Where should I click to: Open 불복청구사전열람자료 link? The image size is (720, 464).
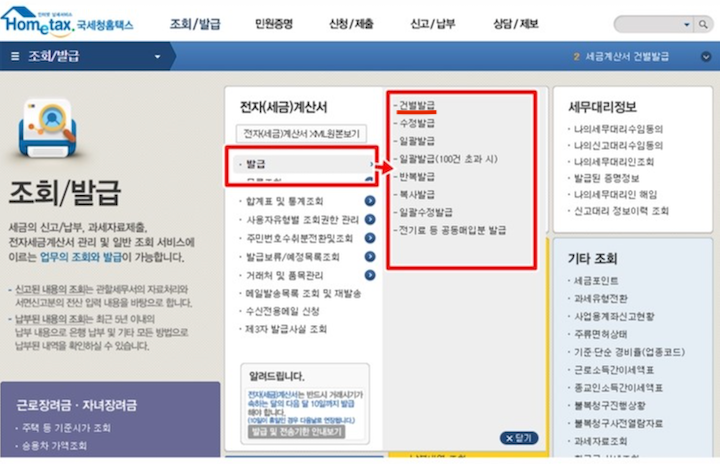pos(618,423)
